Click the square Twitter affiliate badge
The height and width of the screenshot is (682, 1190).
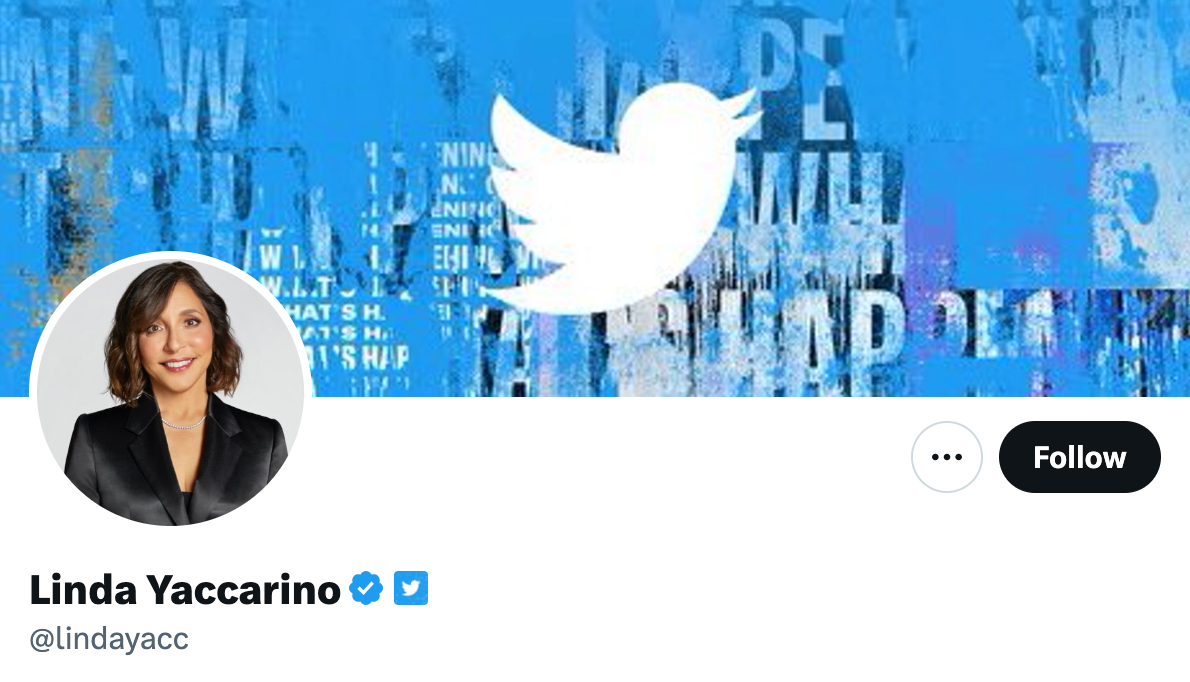pyautogui.click(x=411, y=588)
